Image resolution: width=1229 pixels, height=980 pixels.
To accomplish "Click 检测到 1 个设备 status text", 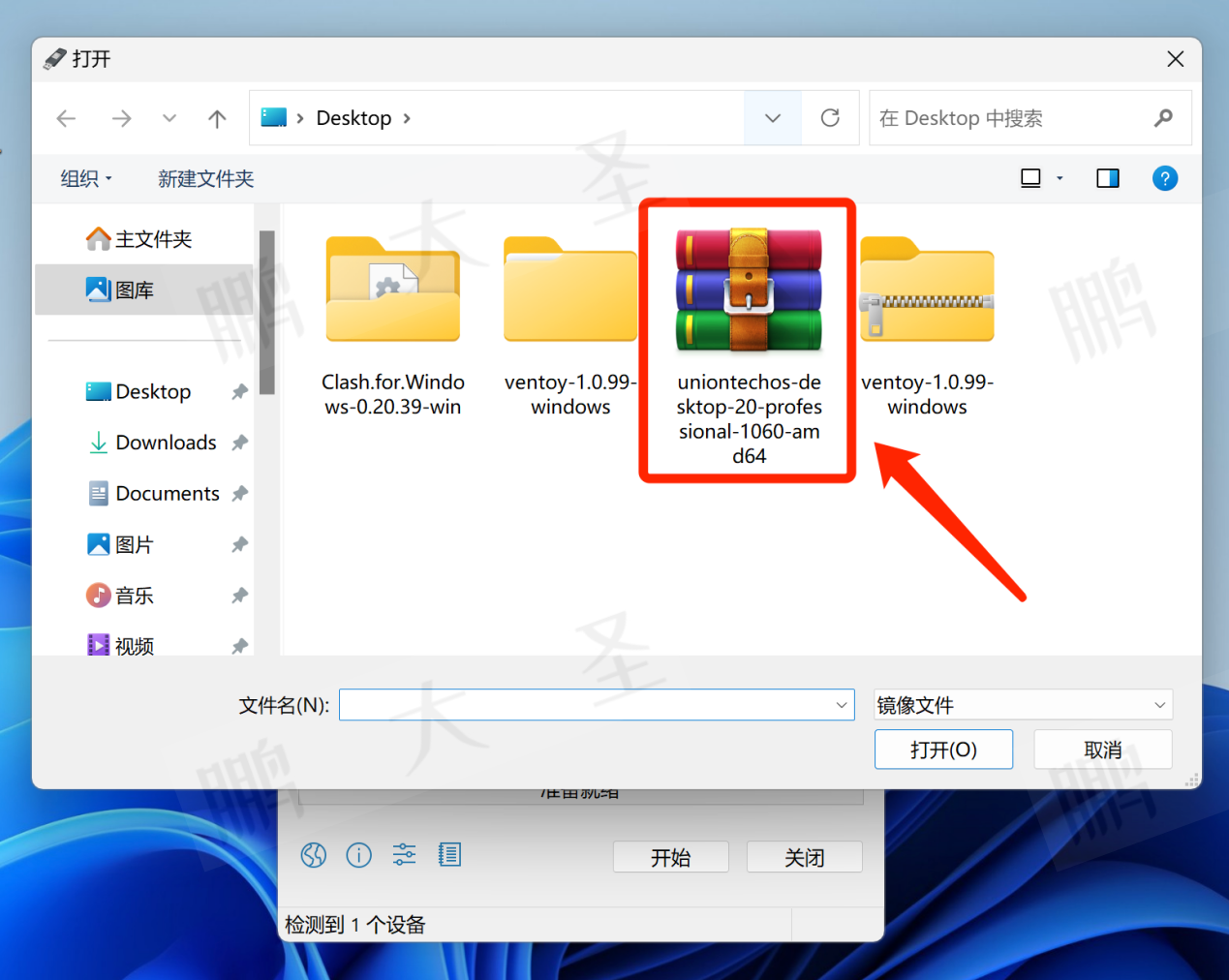I will (x=355, y=925).
